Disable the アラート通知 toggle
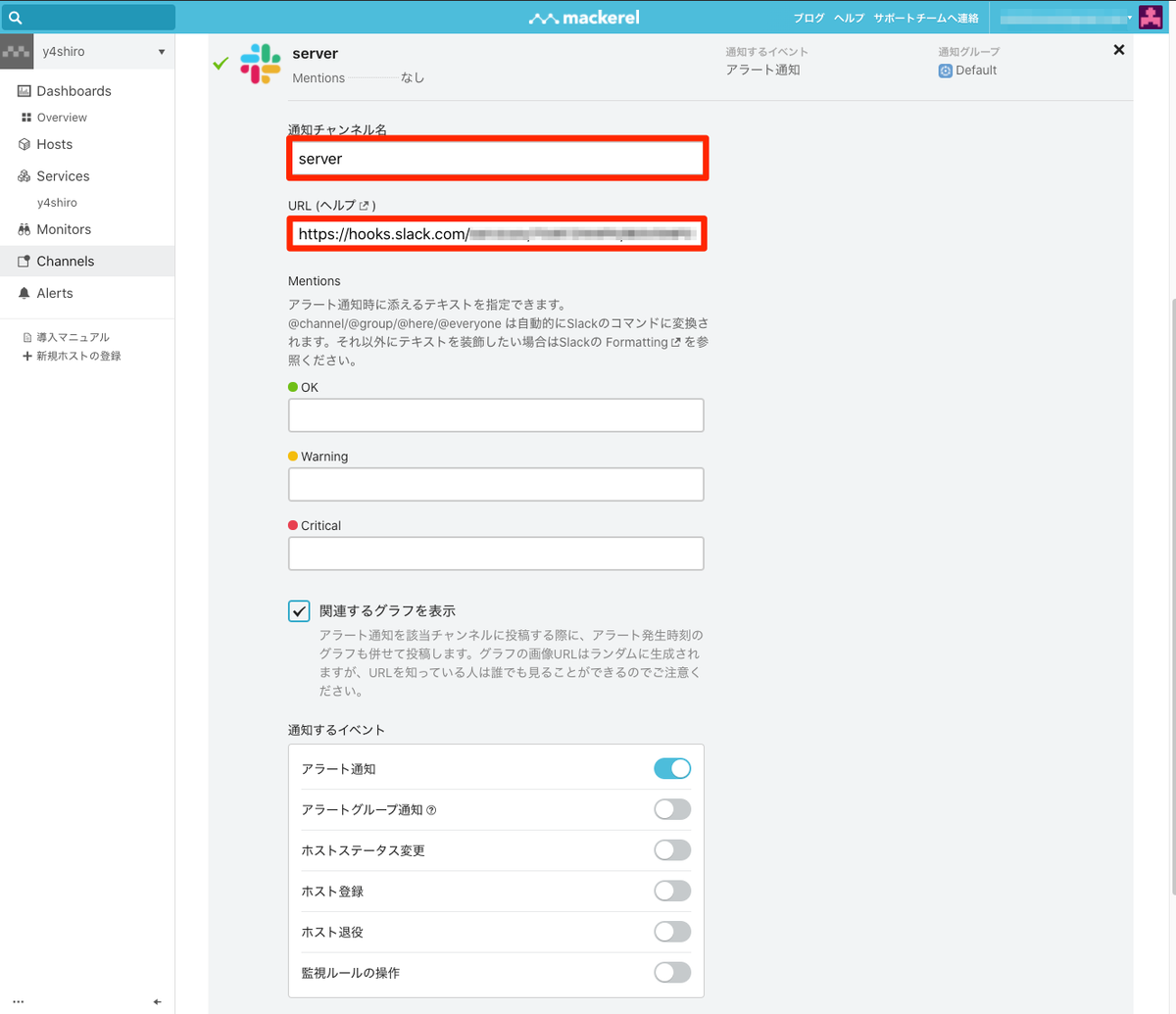This screenshot has height=1014, width=1176. point(672,769)
